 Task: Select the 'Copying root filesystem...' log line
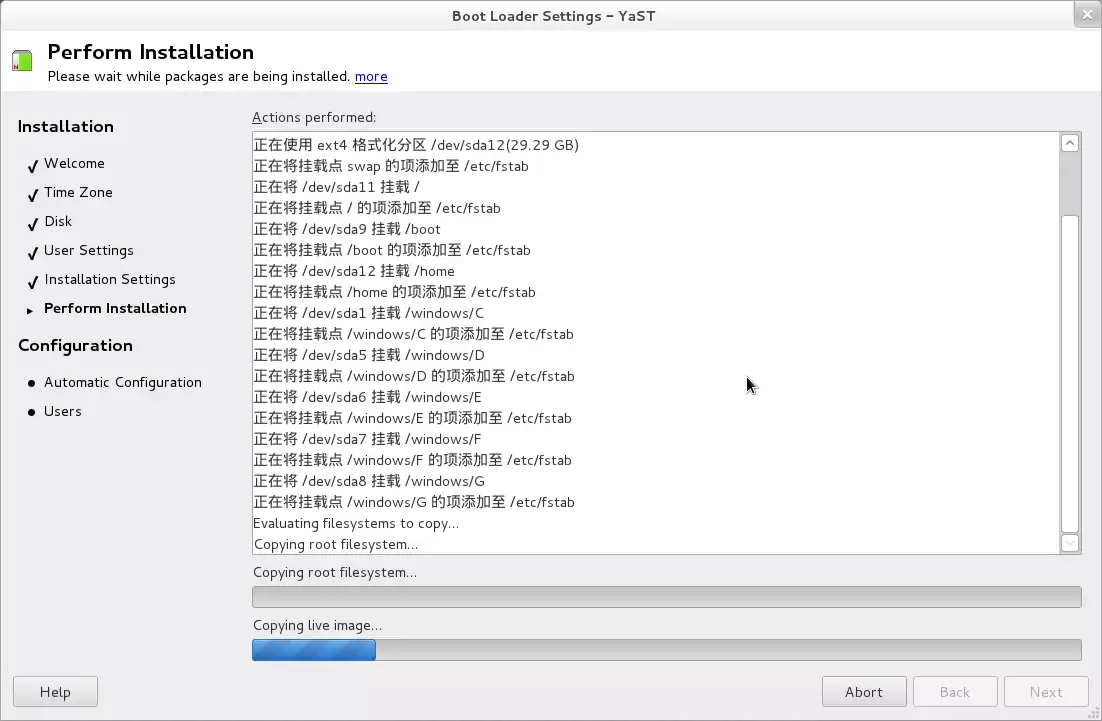pyautogui.click(x=336, y=545)
